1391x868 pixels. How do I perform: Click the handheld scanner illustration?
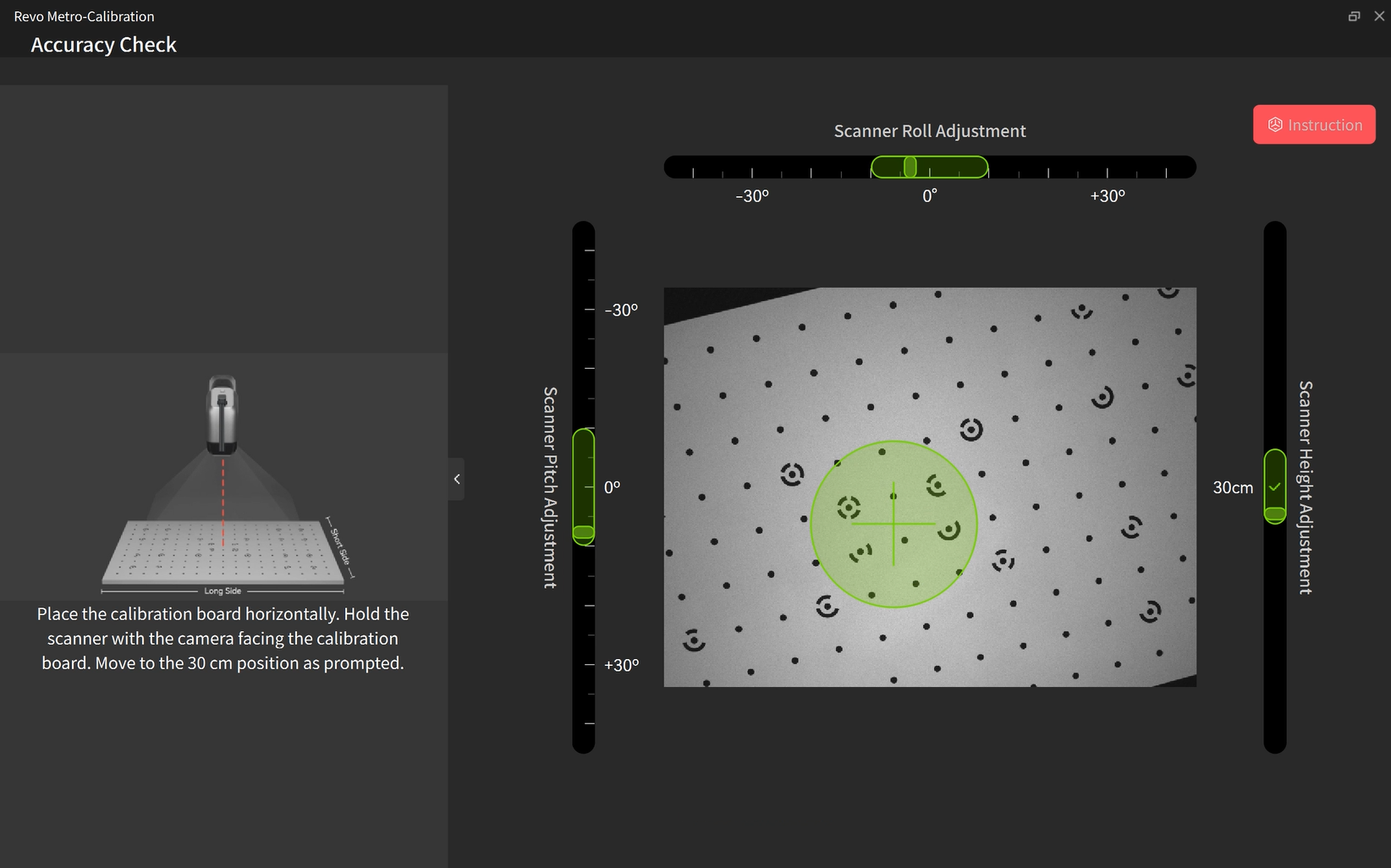tap(223, 415)
